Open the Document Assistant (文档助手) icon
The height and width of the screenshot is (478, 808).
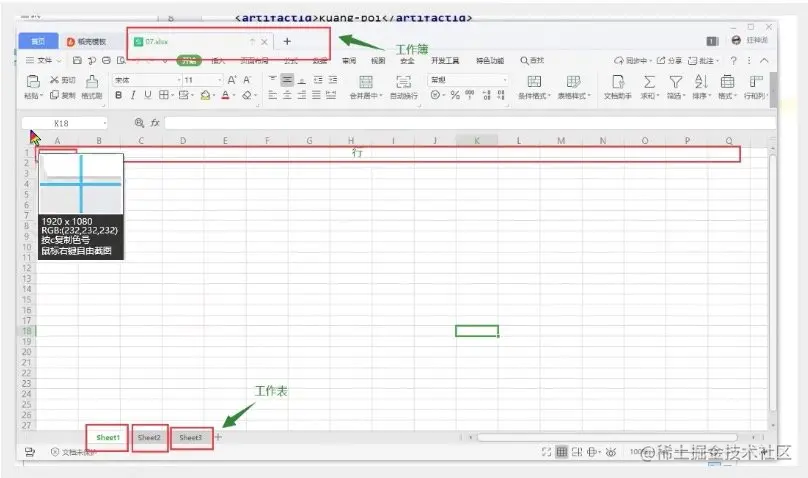click(617, 81)
